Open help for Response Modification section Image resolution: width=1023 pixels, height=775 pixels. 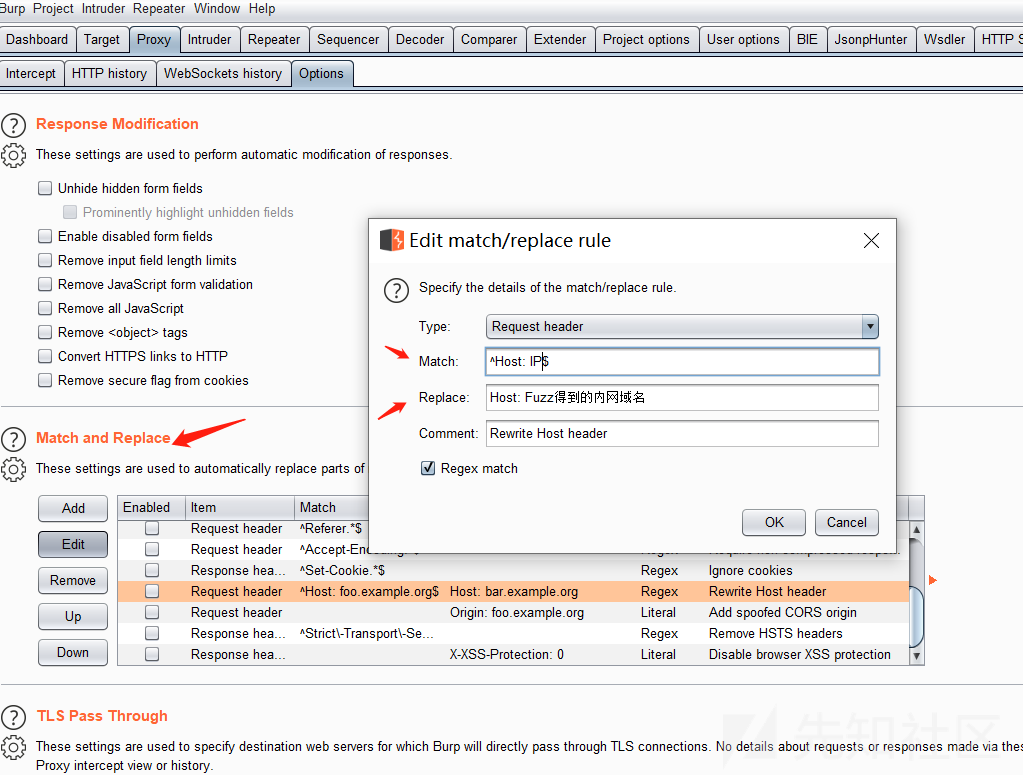[14, 125]
